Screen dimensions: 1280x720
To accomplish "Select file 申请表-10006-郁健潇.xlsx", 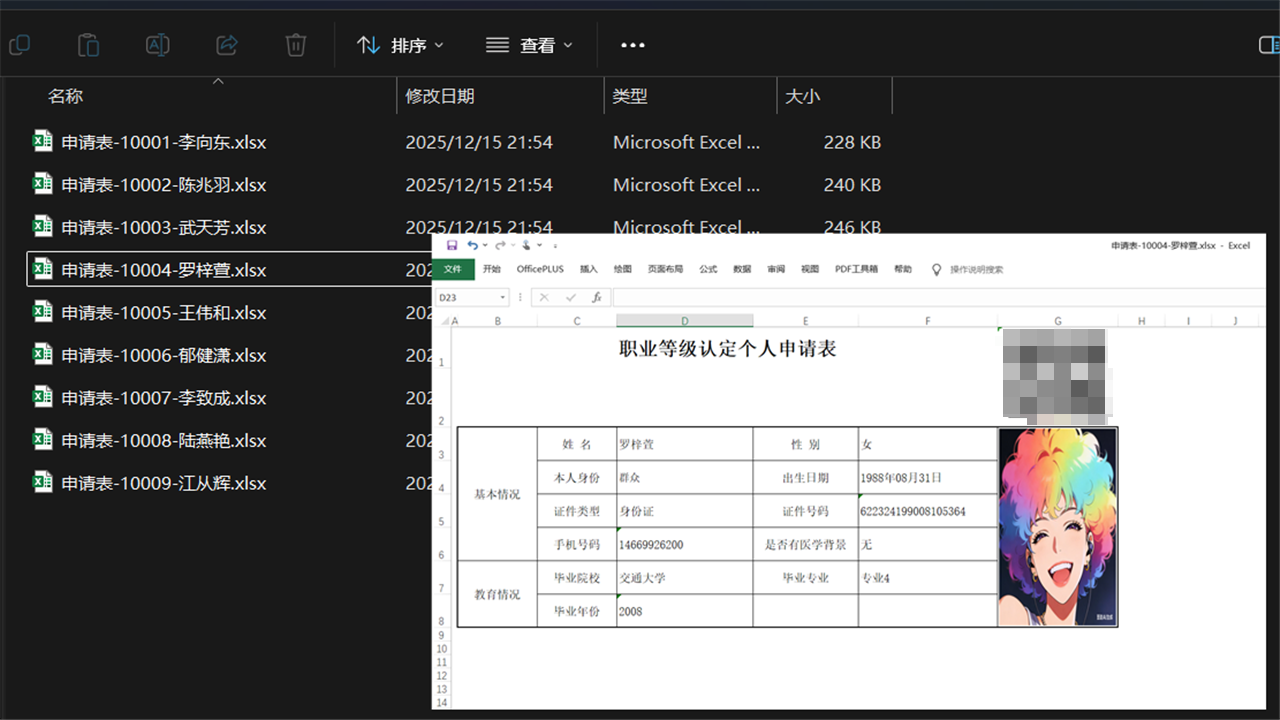I will pyautogui.click(x=163, y=355).
